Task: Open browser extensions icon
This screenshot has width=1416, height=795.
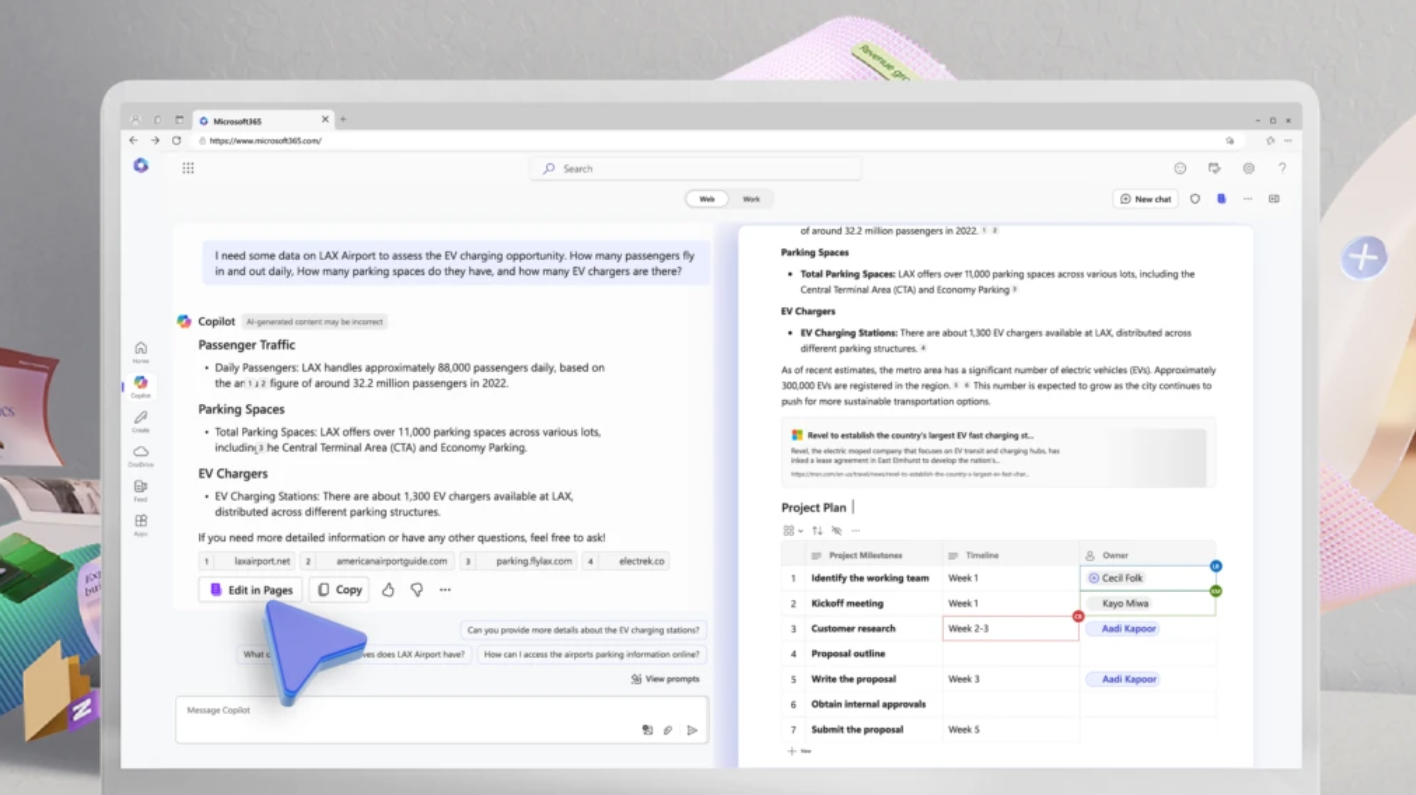Action: click(x=1270, y=141)
